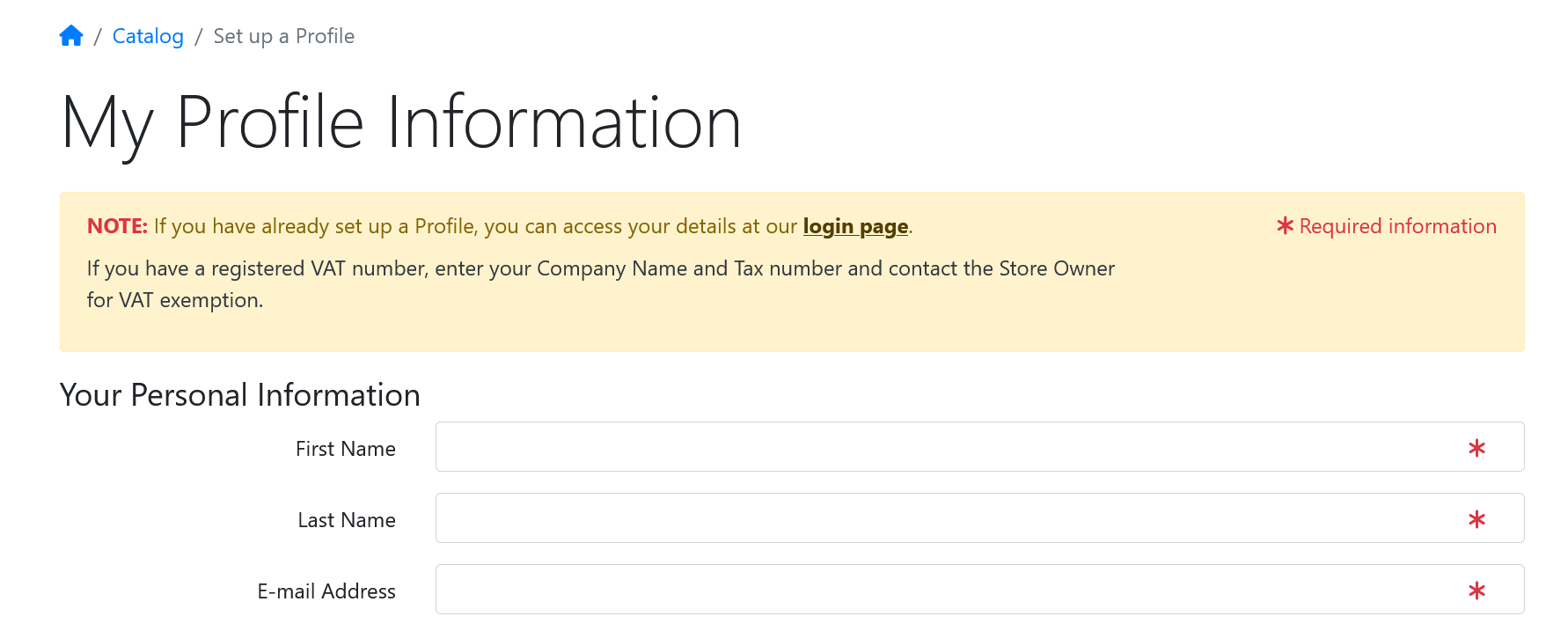Click the VAT exemption paragraph text
The height and width of the screenshot is (631, 1568).
(x=601, y=284)
